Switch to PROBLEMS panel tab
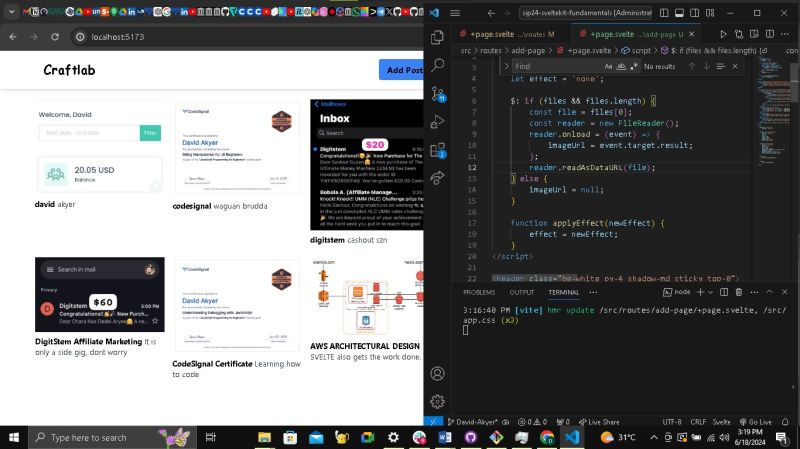Image resolution: width=800 pixels, height=449 pixels. (479, 292)
